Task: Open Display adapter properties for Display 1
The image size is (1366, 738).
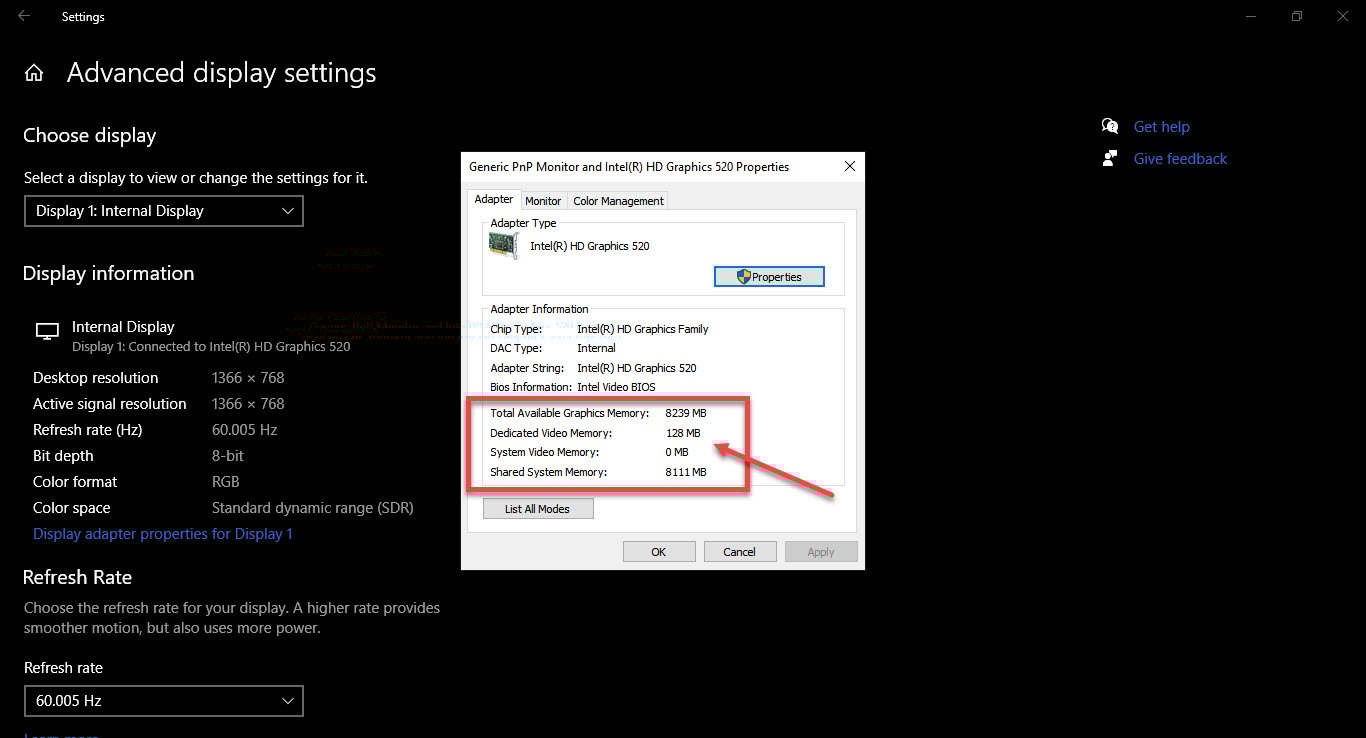Action: click(x=162, y=533)
